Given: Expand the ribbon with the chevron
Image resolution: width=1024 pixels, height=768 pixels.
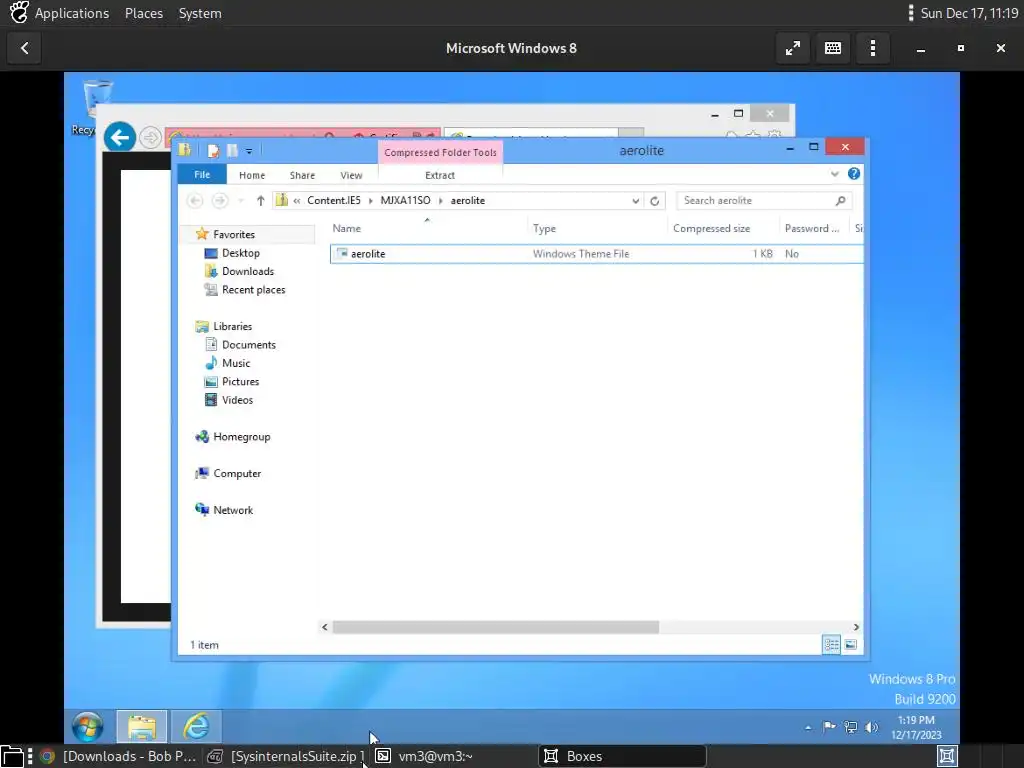Looking at the screenshot, I should pyautogui.click(x=834, y=174).
